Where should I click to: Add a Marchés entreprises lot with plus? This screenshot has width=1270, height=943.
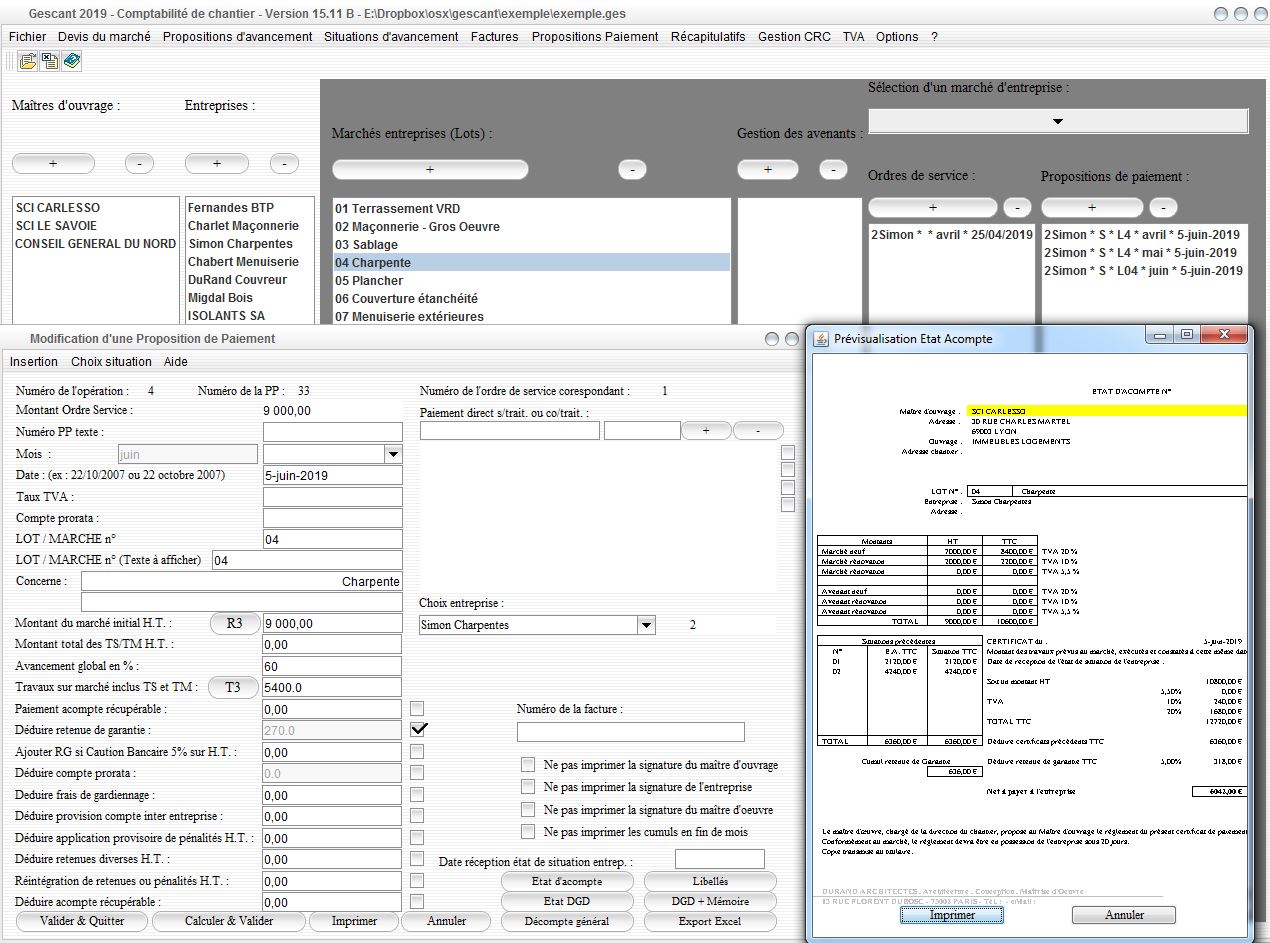[430, 170]
